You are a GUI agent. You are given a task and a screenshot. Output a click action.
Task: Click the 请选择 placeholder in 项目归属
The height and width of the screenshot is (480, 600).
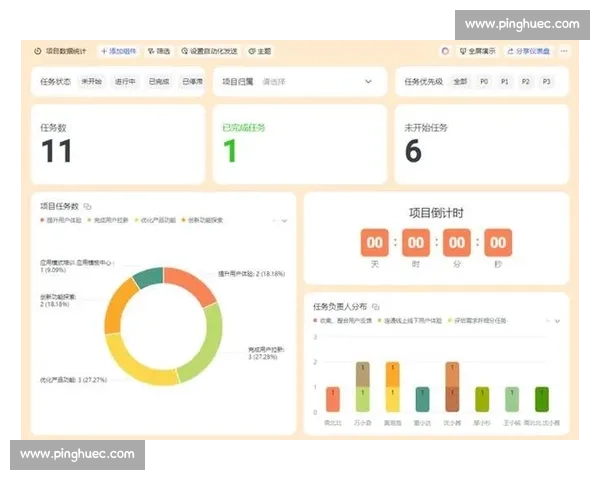(x=274, y=82)
